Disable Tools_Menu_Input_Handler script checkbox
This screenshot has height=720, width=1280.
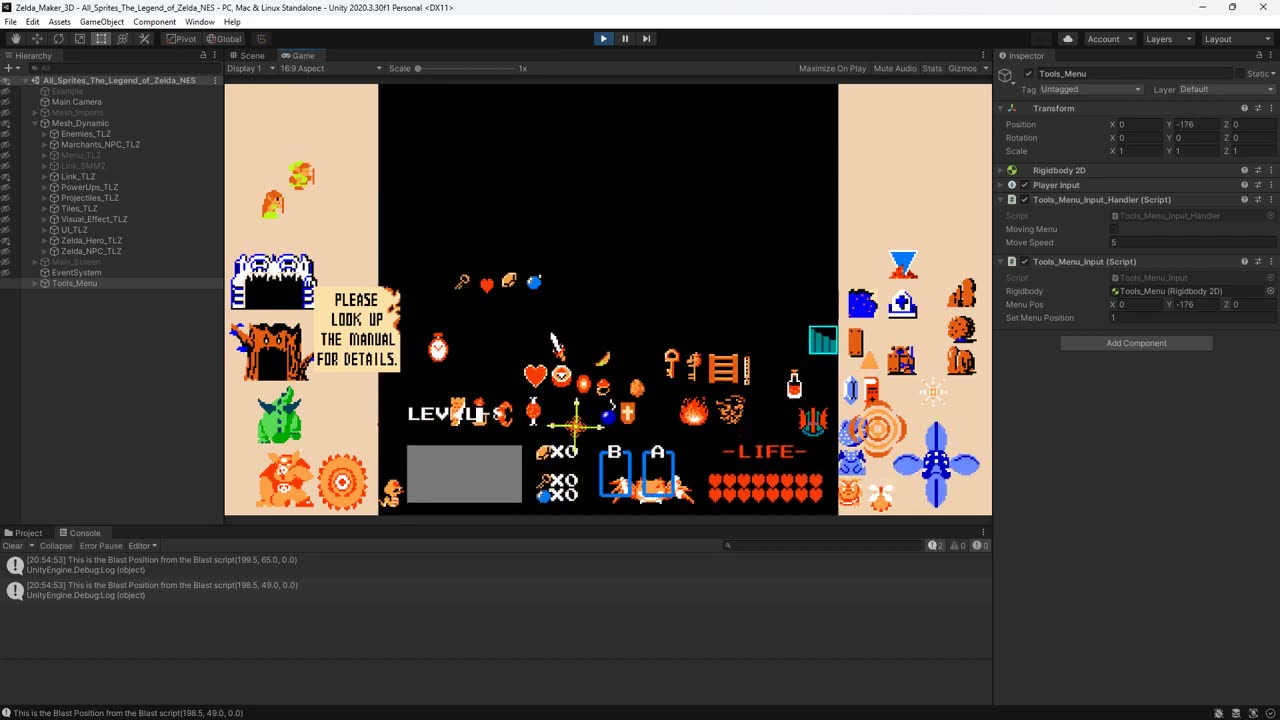point(1024,199)
